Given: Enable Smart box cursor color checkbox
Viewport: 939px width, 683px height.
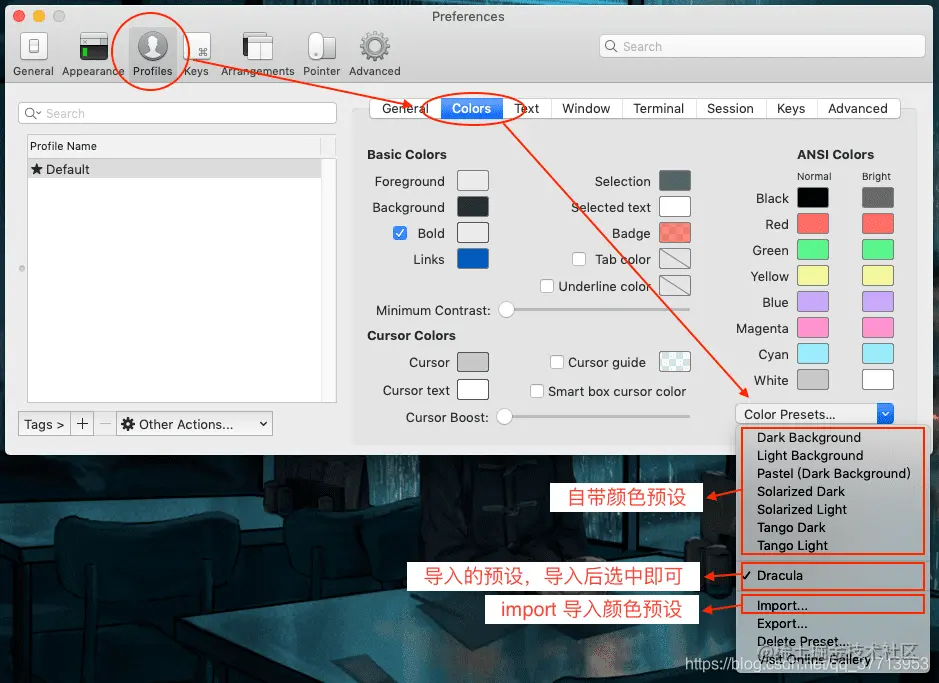Looking at the screenshot, I should (537, 391).
